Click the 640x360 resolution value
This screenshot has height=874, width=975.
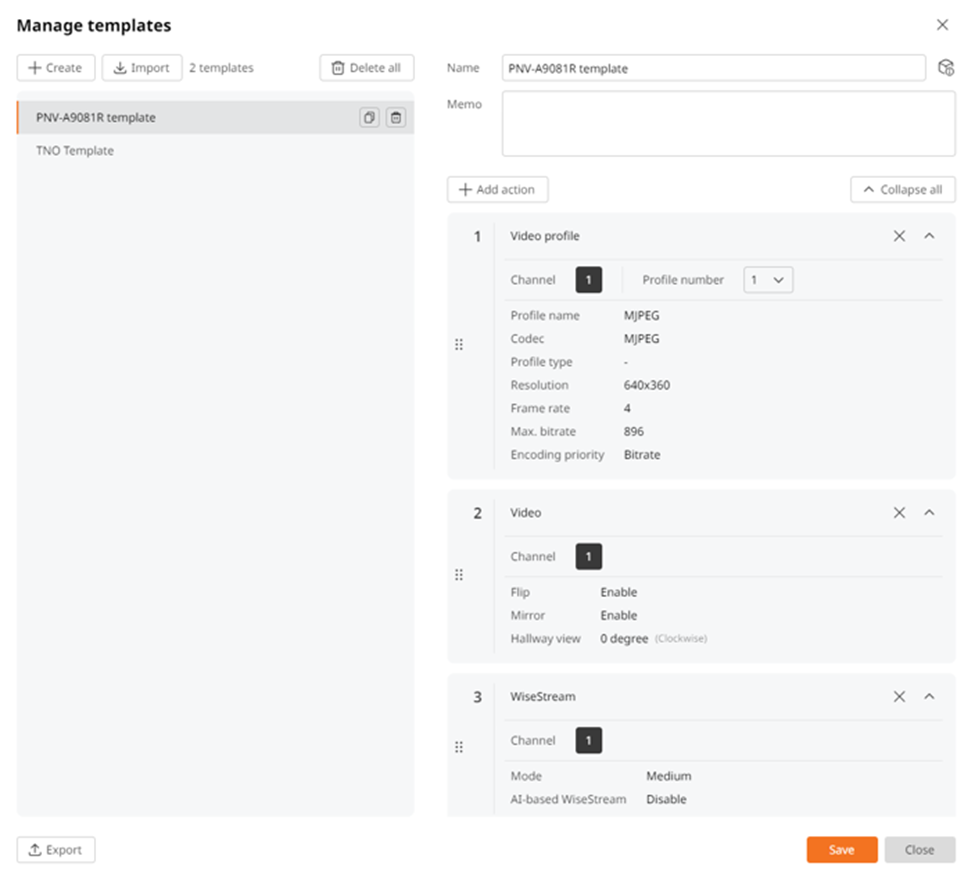point(647,385)
